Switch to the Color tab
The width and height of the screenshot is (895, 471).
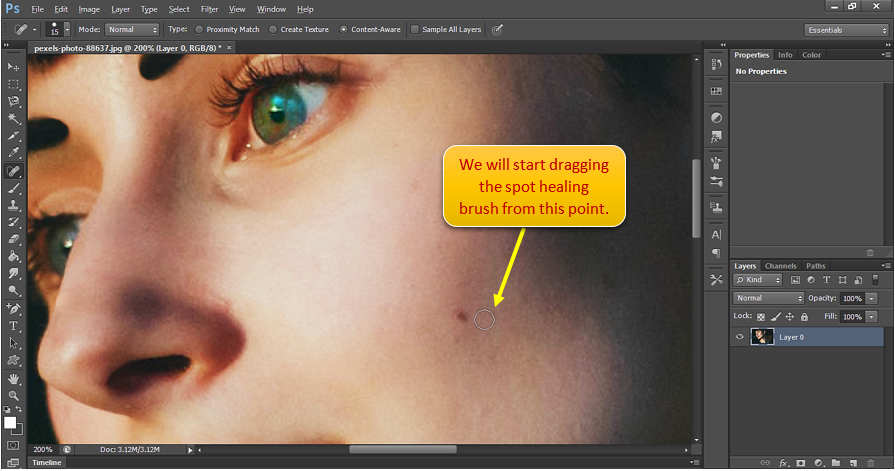(811, 55)
